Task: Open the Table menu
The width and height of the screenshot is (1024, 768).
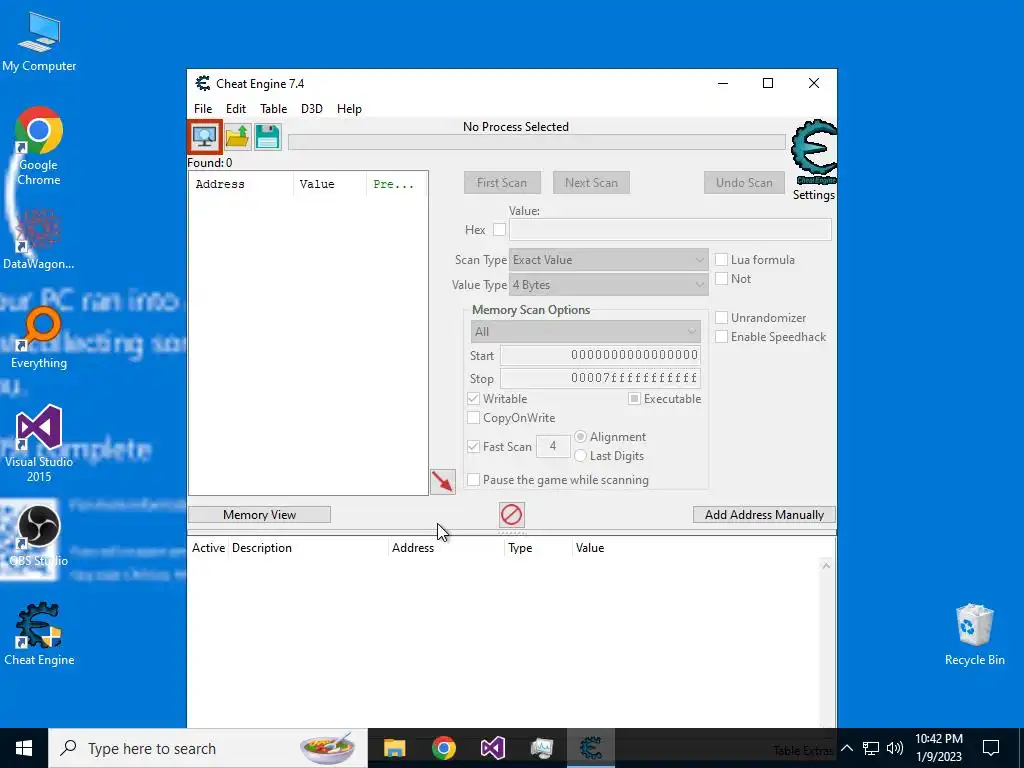Action: pos(273,108)
